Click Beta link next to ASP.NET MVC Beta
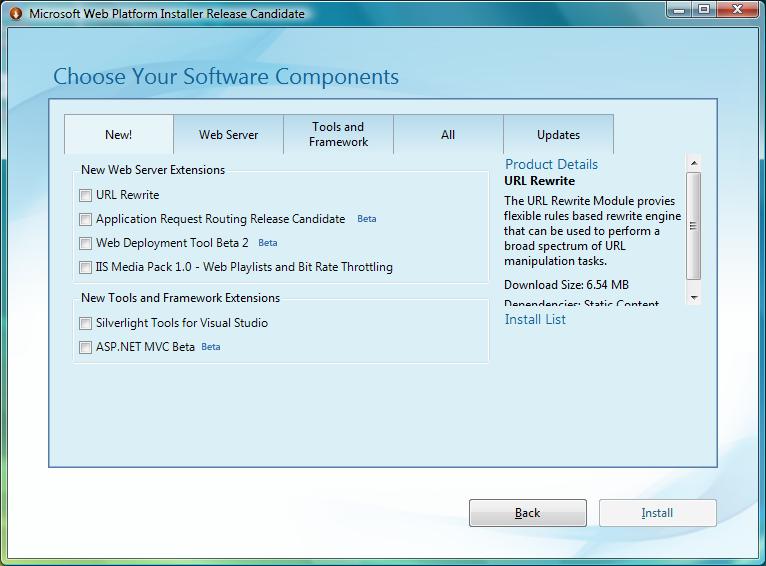The width and height of the screenshot is (766, 566). tap(211, 347)
